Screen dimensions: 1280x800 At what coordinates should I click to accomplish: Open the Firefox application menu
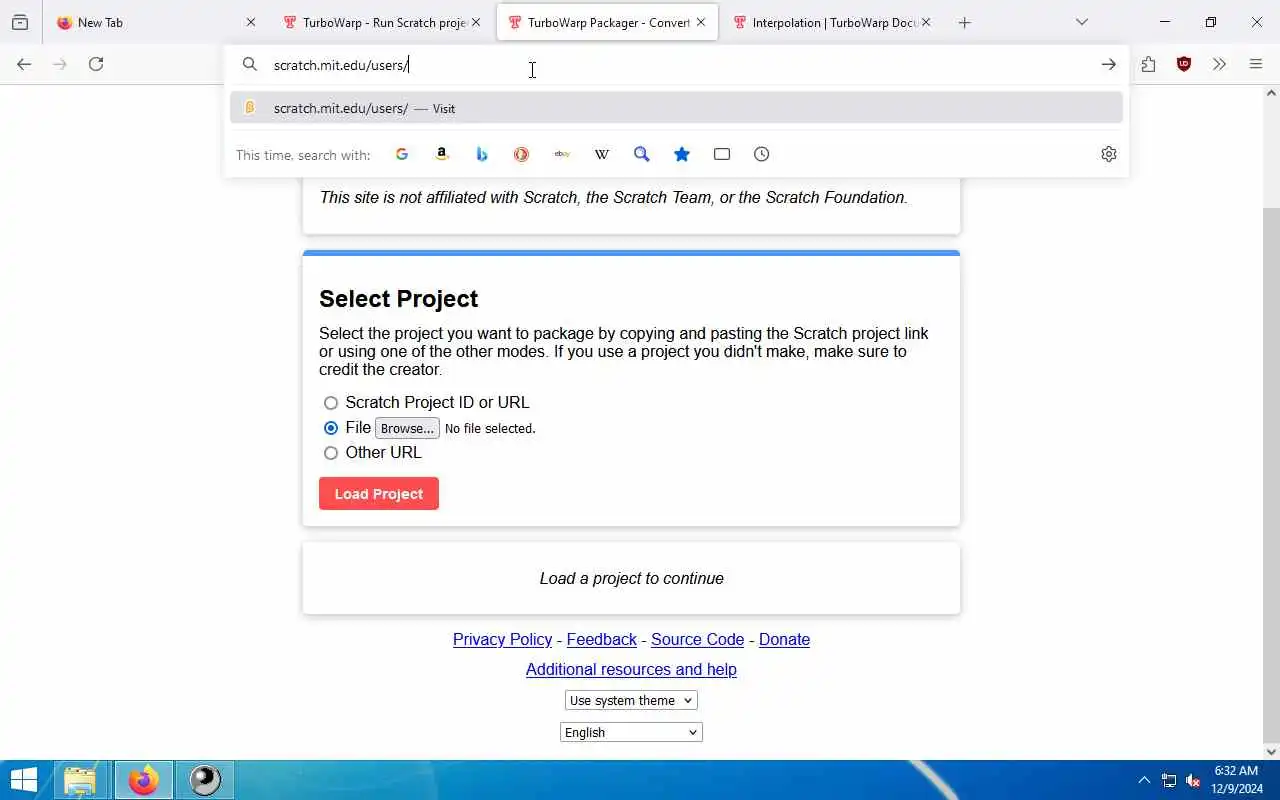point(1256,64)
